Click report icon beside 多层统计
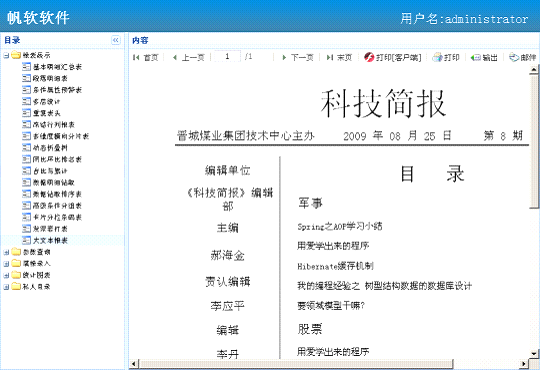The height and width of the screenshot is (374, 545). pos(26,101)
